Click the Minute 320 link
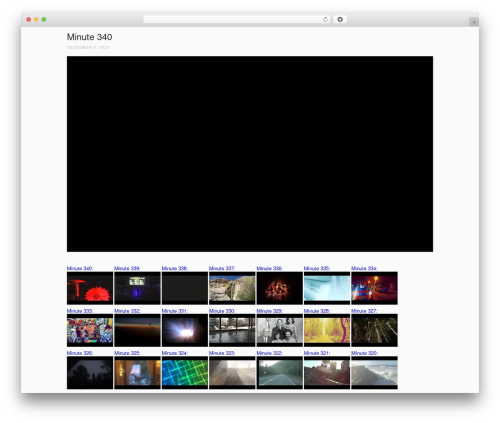The image size is (500, 423). click(364, 353)
